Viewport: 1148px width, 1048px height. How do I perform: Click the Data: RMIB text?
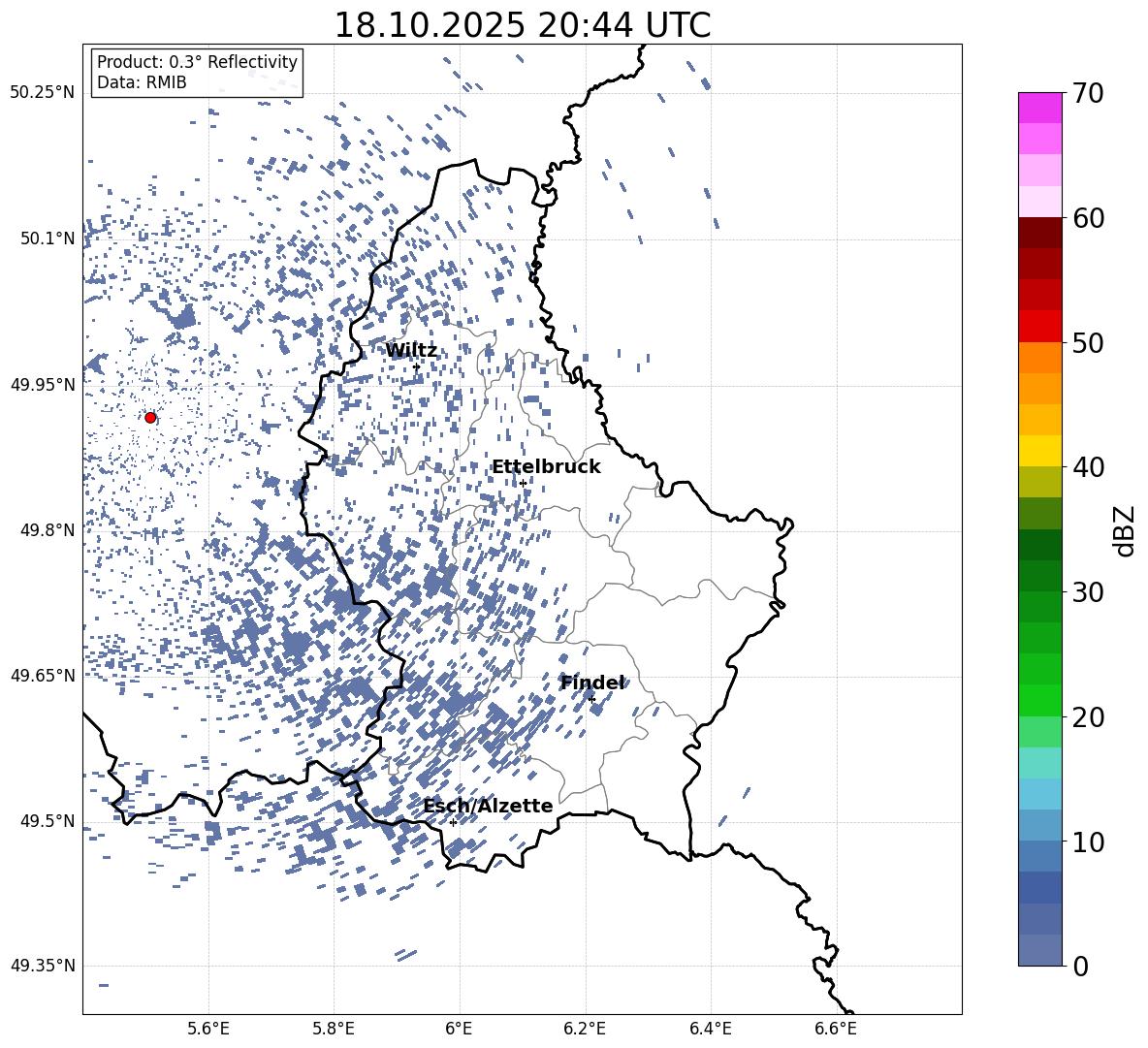tap(142, 82)
